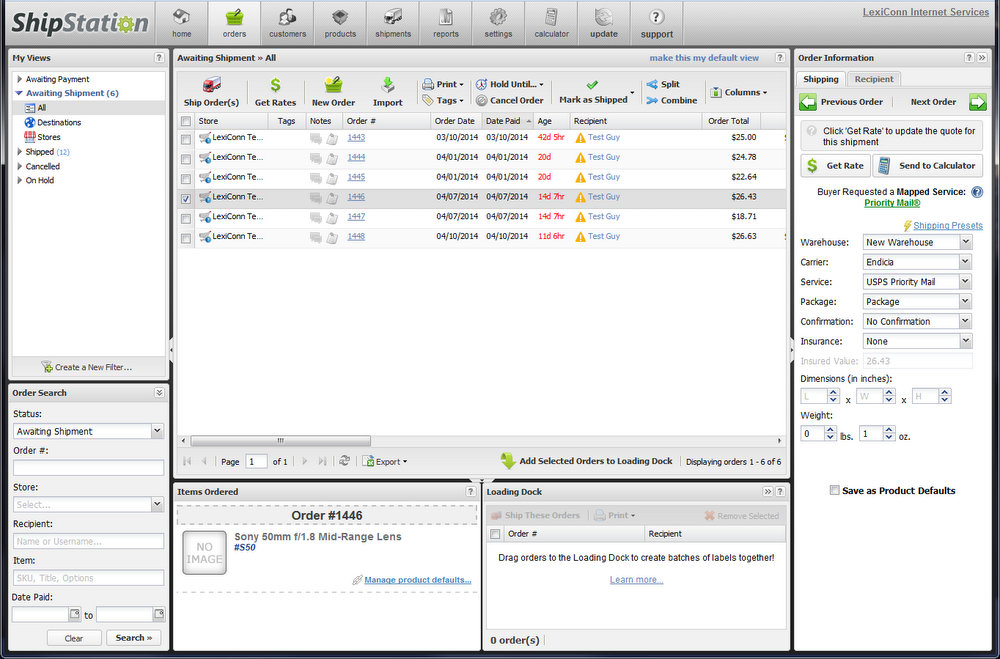This screenshot has width=1000, height=659.
Task: Check the box for order 1444
Action: coord(186,159)
